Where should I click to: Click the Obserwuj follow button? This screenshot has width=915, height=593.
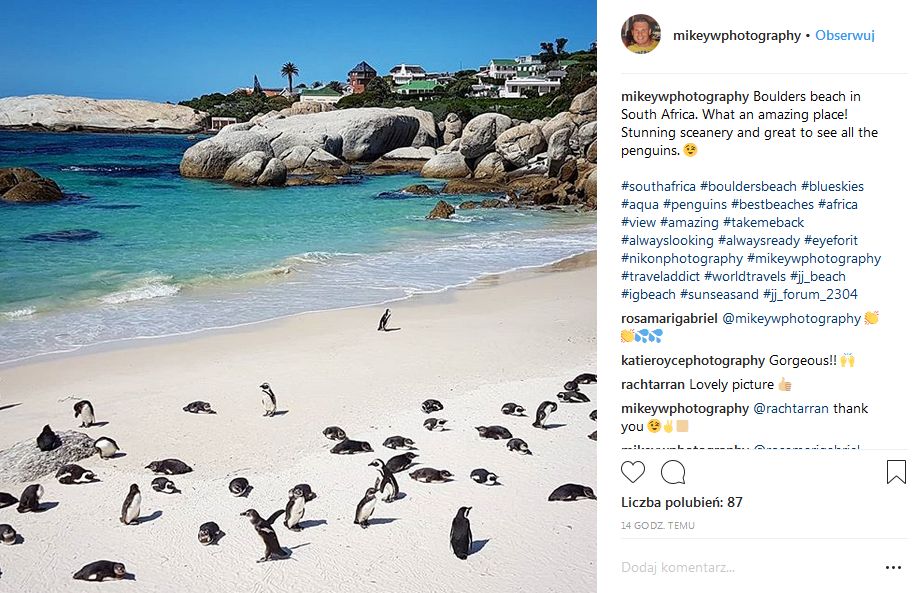[x=845, y=35]
